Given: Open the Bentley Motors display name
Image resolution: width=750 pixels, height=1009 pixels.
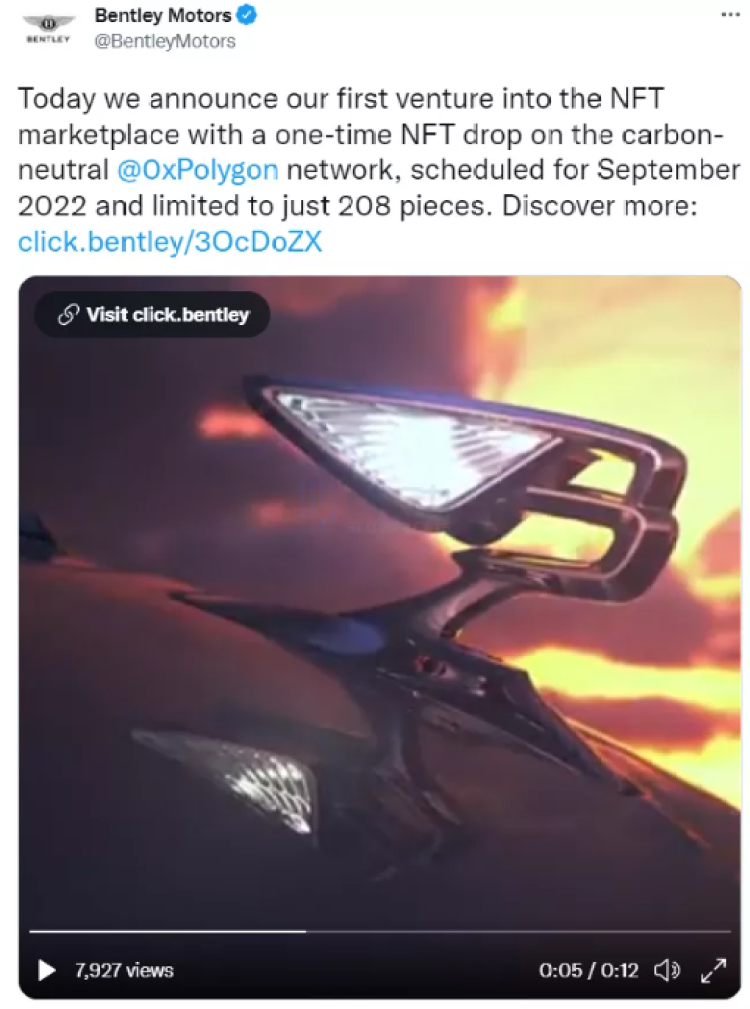Looking at the screenshot, I should click(163, 15).
